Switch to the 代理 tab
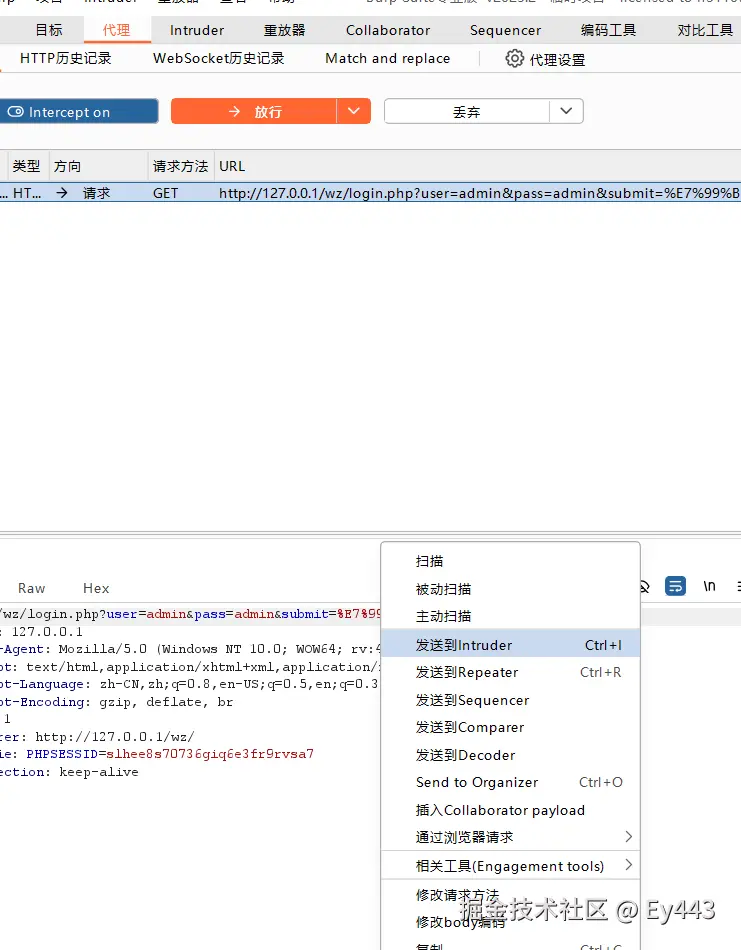This screenshot has height=950, width=741. click(x=116, y=30)
